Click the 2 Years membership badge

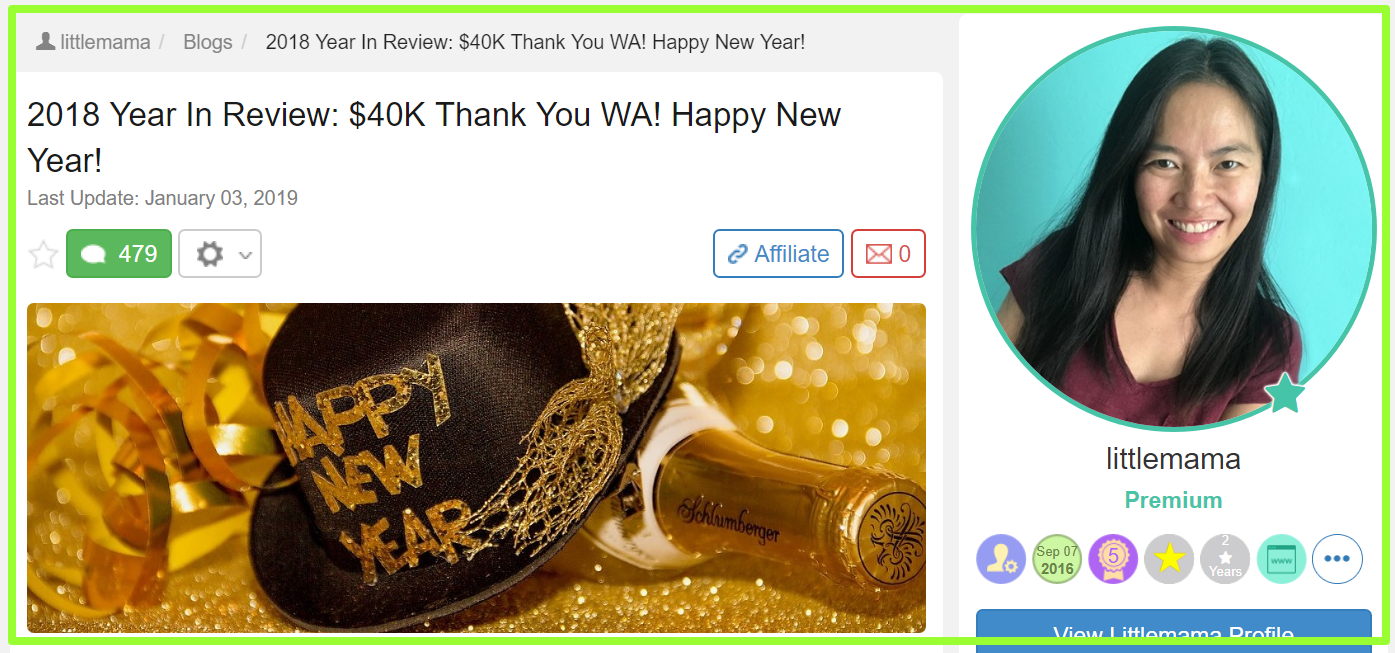pyautogui.click(x=1225, y=559)
